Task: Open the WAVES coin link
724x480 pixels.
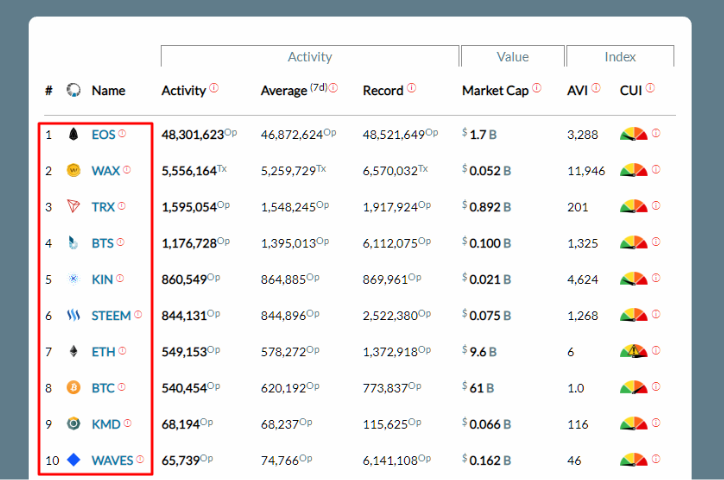Action: click(112, 461)
